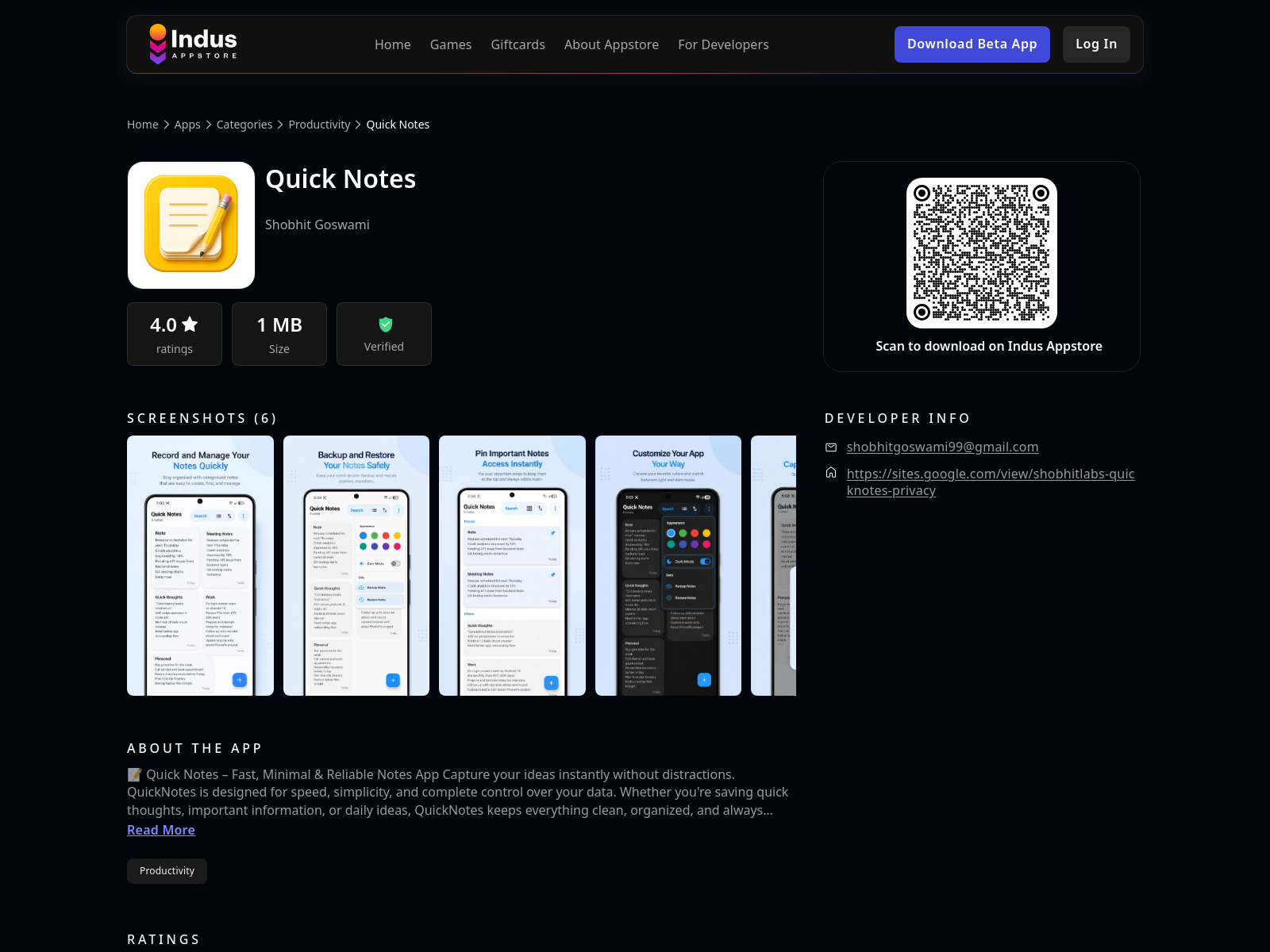Click the home icon beside privacy link

pyautogui.click(x=831, y=473)
